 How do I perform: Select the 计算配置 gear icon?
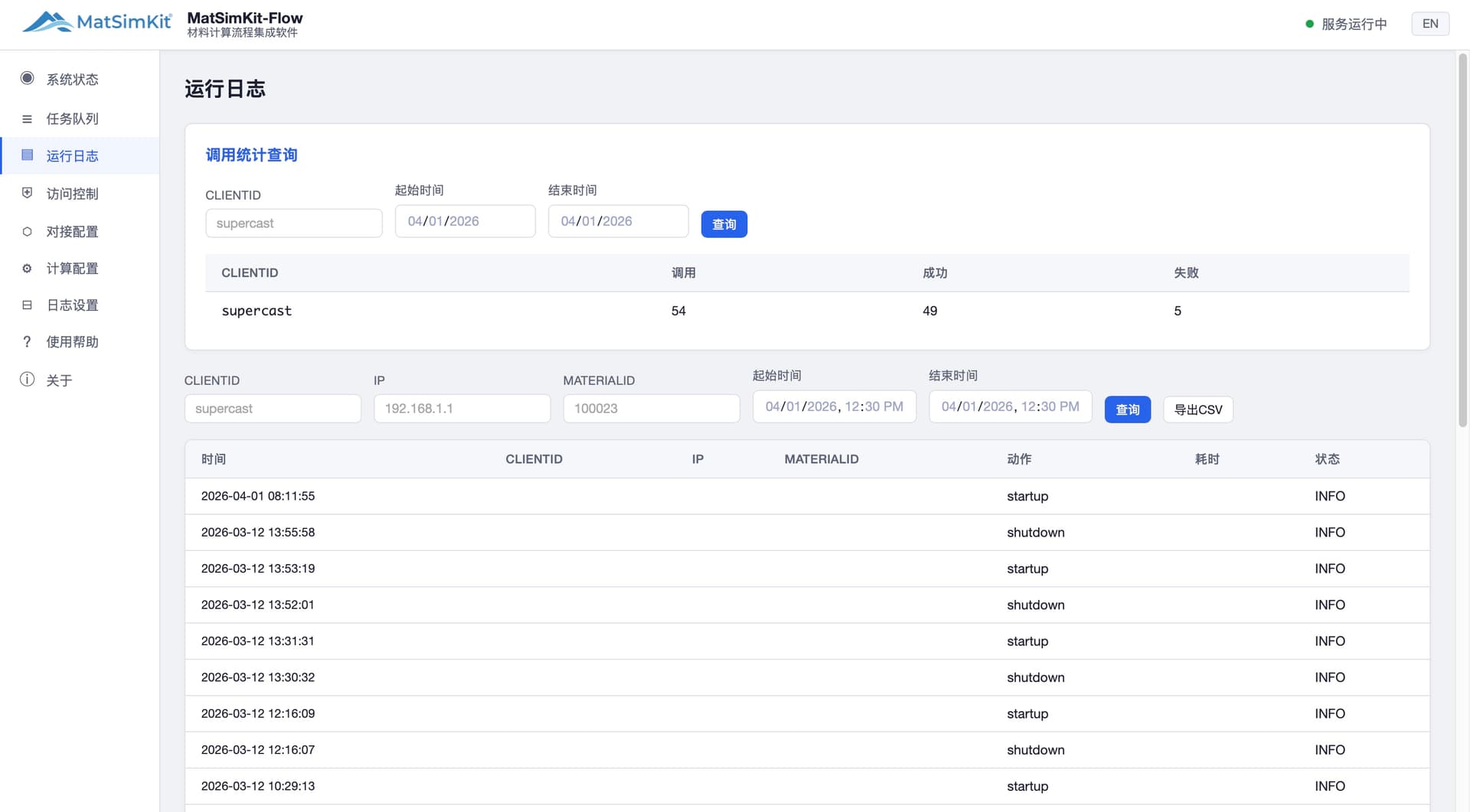point(28,268)
